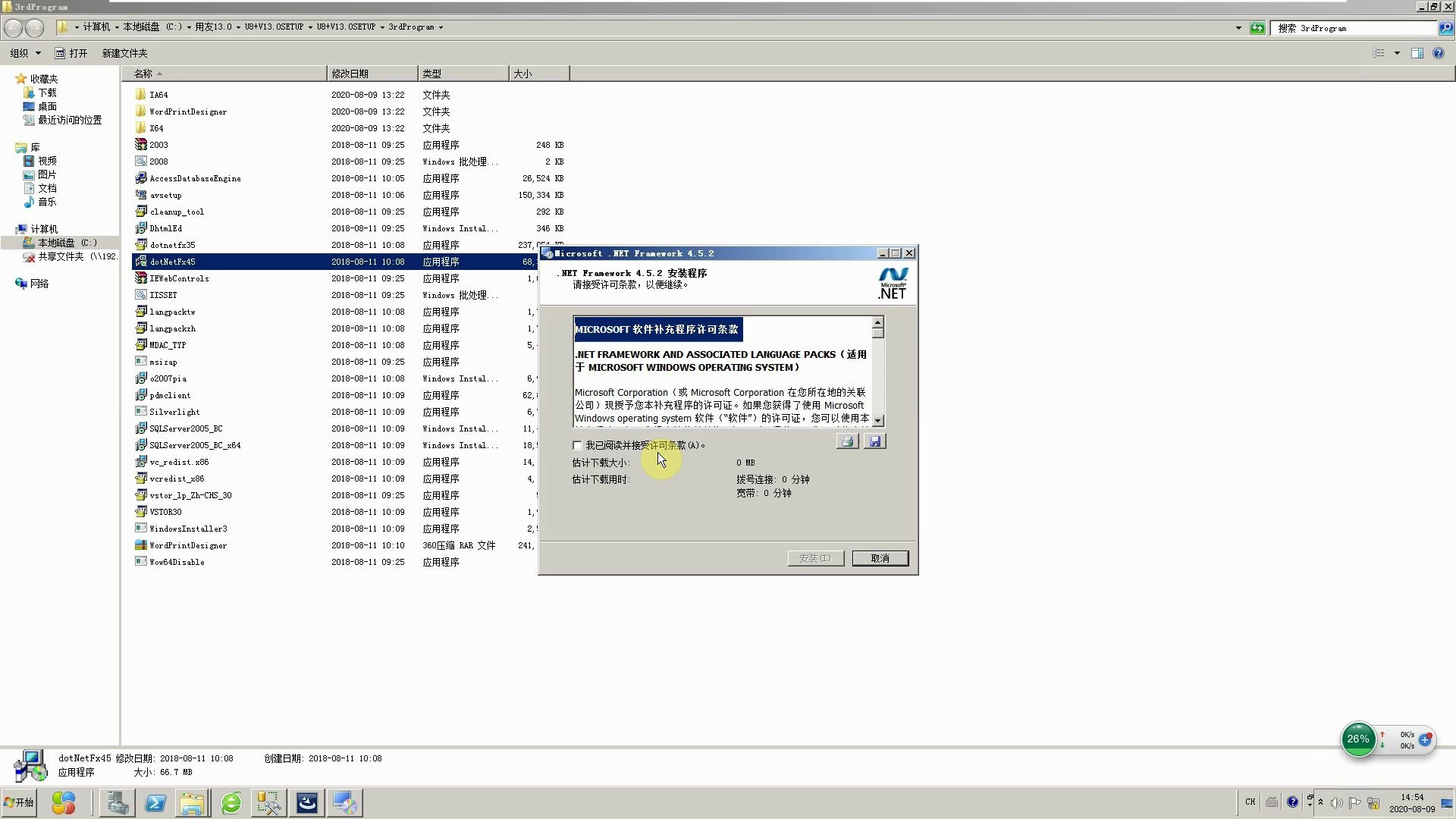Select 本地磁盘 (C:) in the navigation tree
The image size is (1456, 819).
click(67, 243)
